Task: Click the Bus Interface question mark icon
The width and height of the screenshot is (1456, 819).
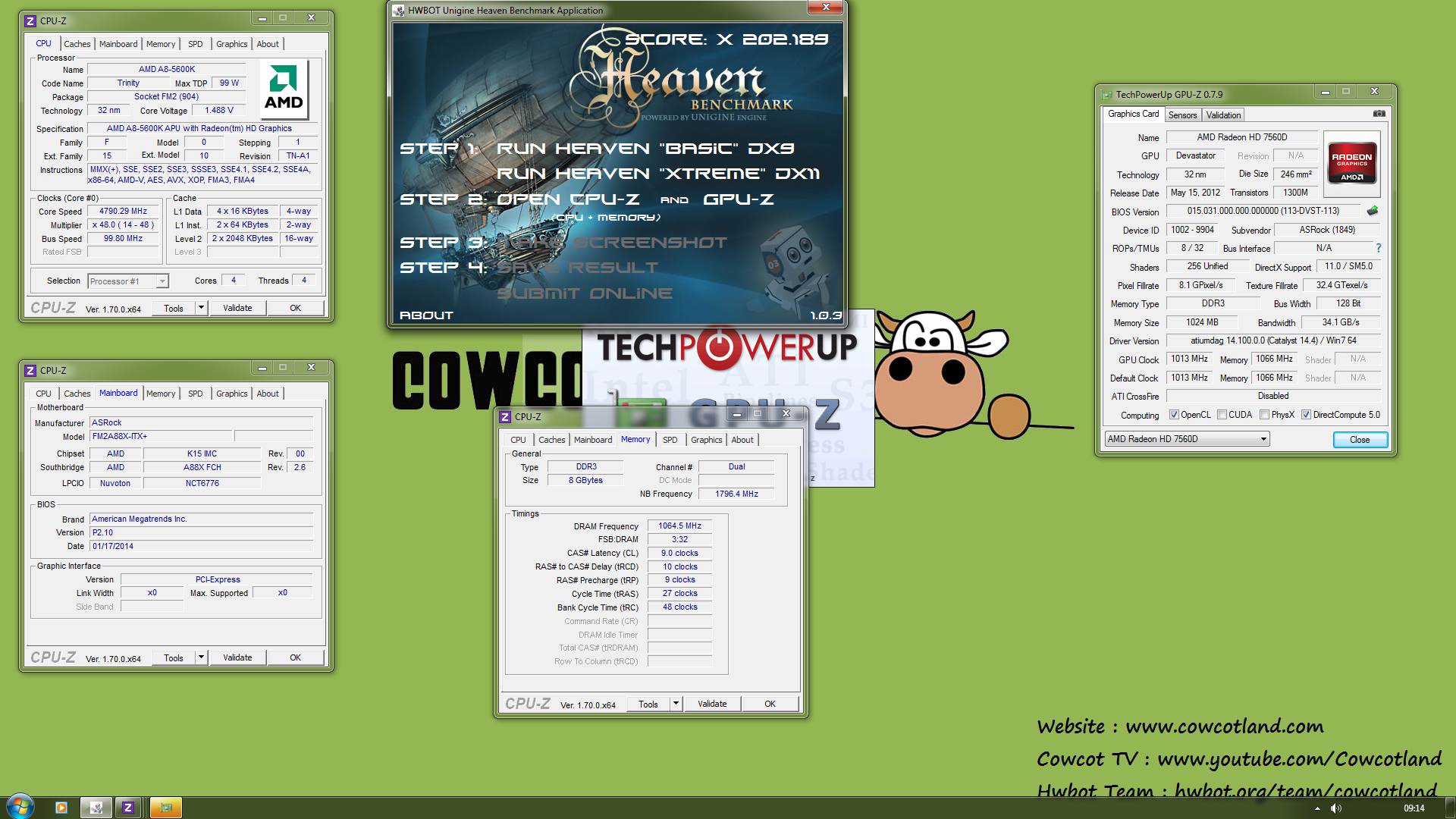Action: click(1378, 248)
